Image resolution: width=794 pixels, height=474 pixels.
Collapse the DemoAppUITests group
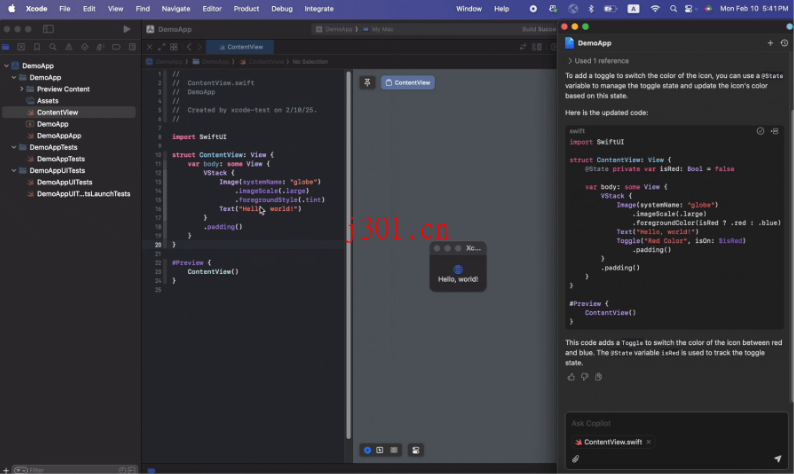coord(14,171)
